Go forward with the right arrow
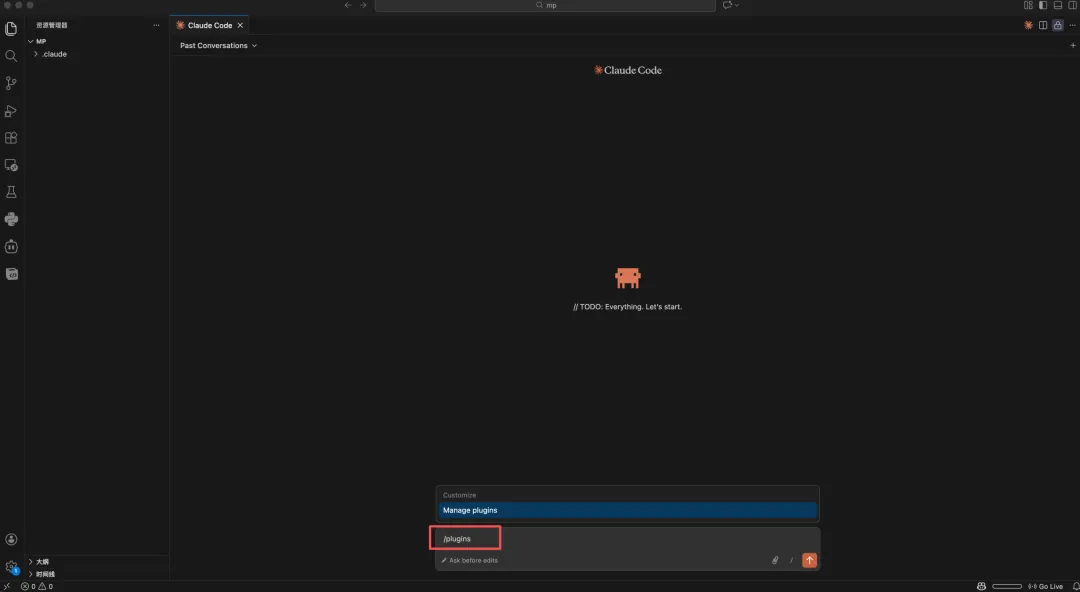Viewport: 1080px width, 592px height. coord(364,5)
